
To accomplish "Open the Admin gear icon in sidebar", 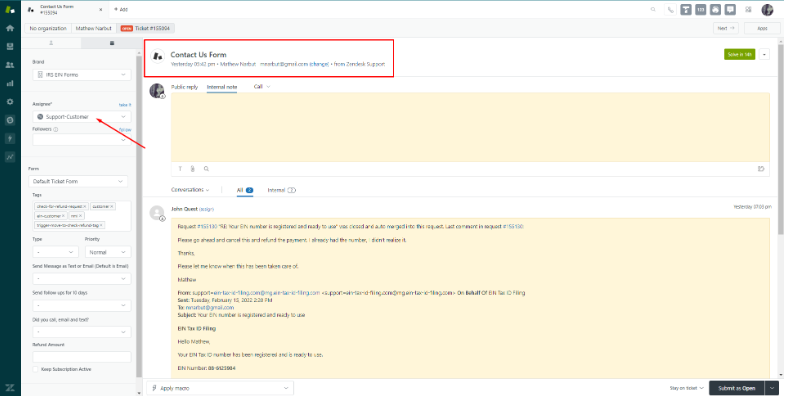I will pyautogui.click(x=10, y=102).
